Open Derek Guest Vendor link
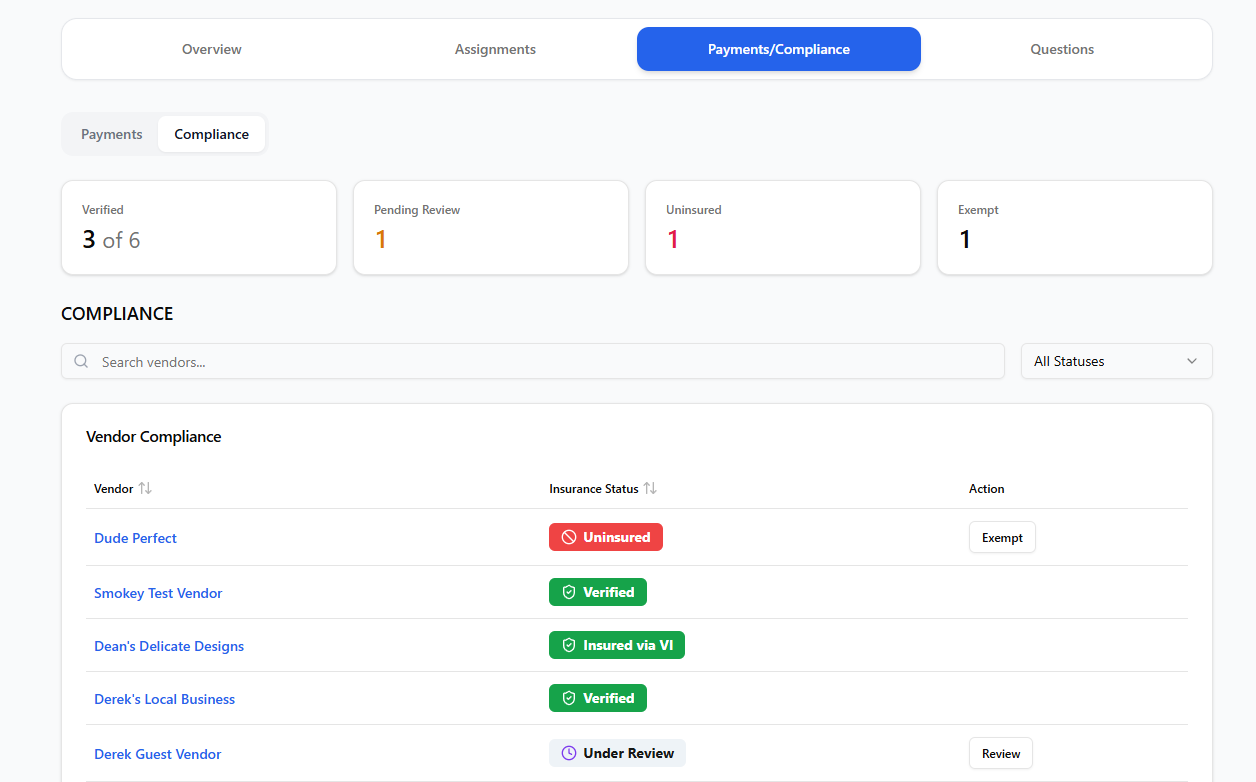Screen dimensions: 1256x782 click(x=158, y=754)
